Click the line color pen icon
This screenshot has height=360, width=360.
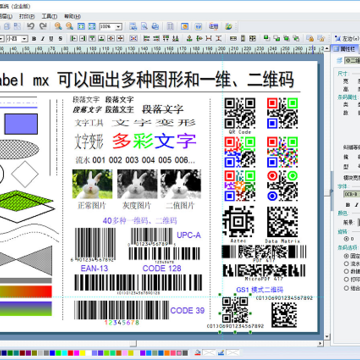click(x=221, y=353)
